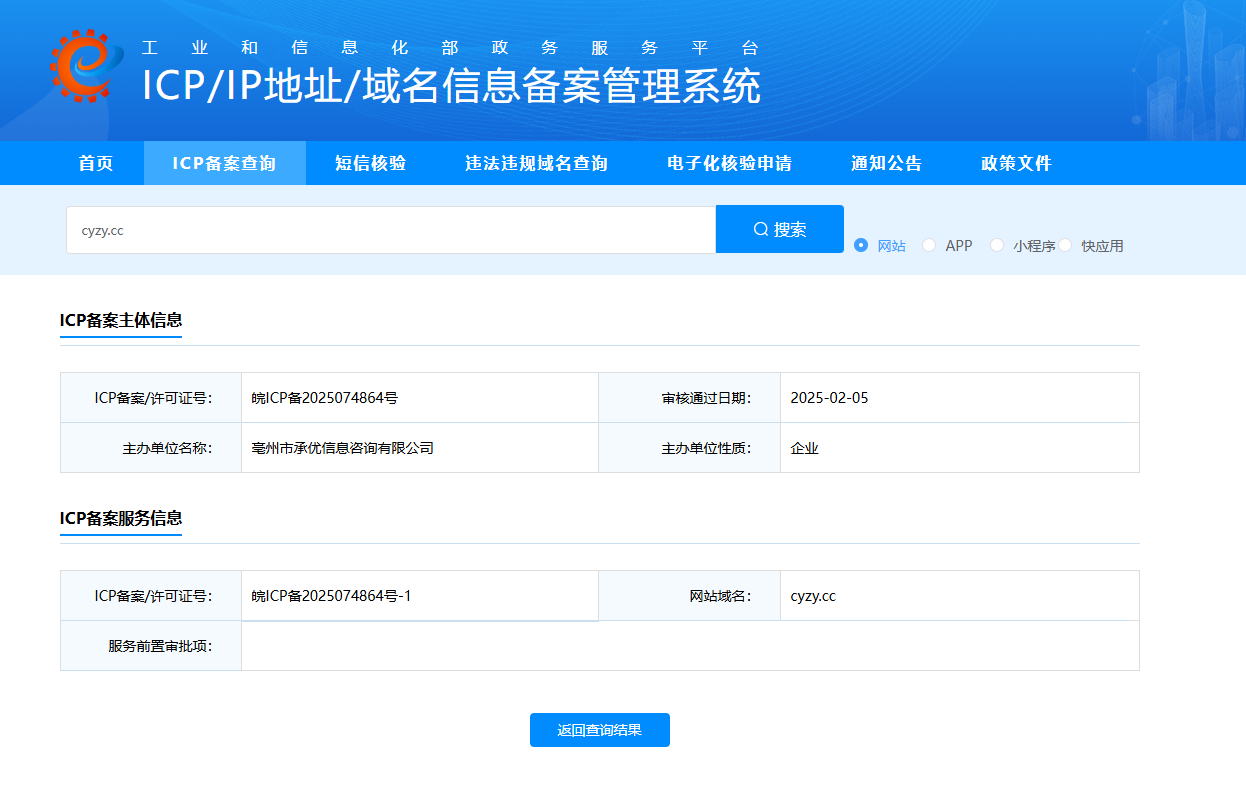The height and width of the screenshot is (795, 1246).
Task: Open the 首页 nav tab
Action: (96, 163)
